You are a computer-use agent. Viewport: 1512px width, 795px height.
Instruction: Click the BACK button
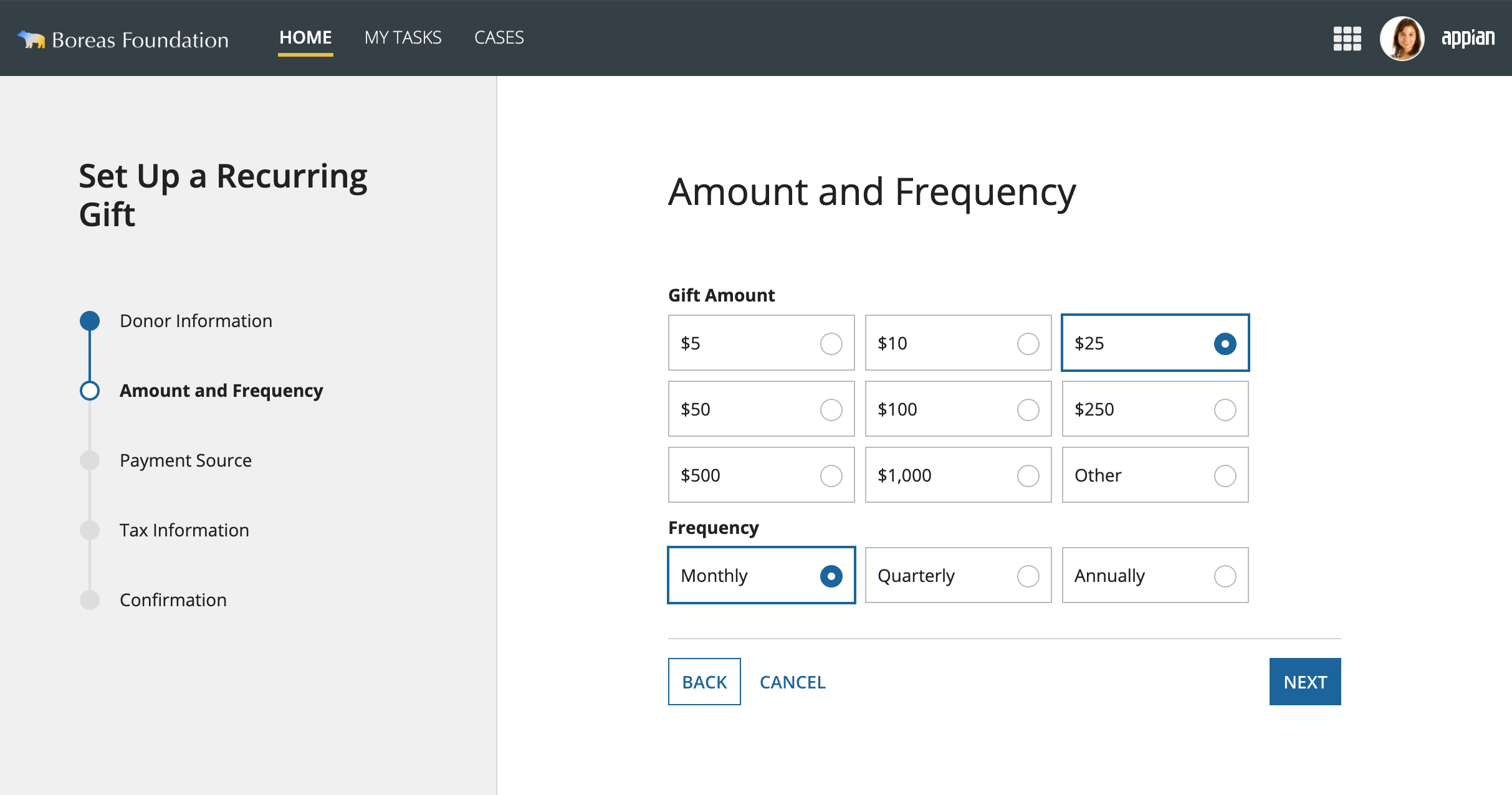click(x=704, y=682)
